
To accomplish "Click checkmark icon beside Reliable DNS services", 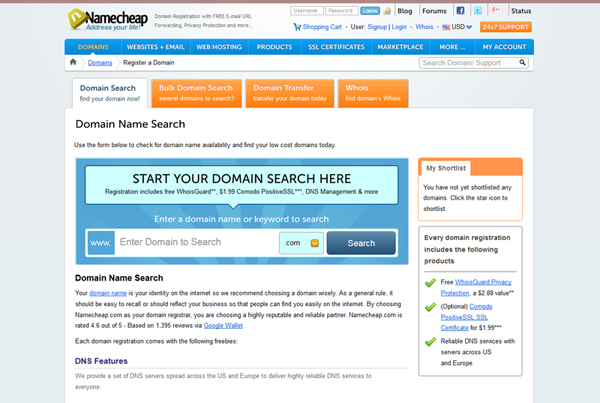I will tap(430, 341).
